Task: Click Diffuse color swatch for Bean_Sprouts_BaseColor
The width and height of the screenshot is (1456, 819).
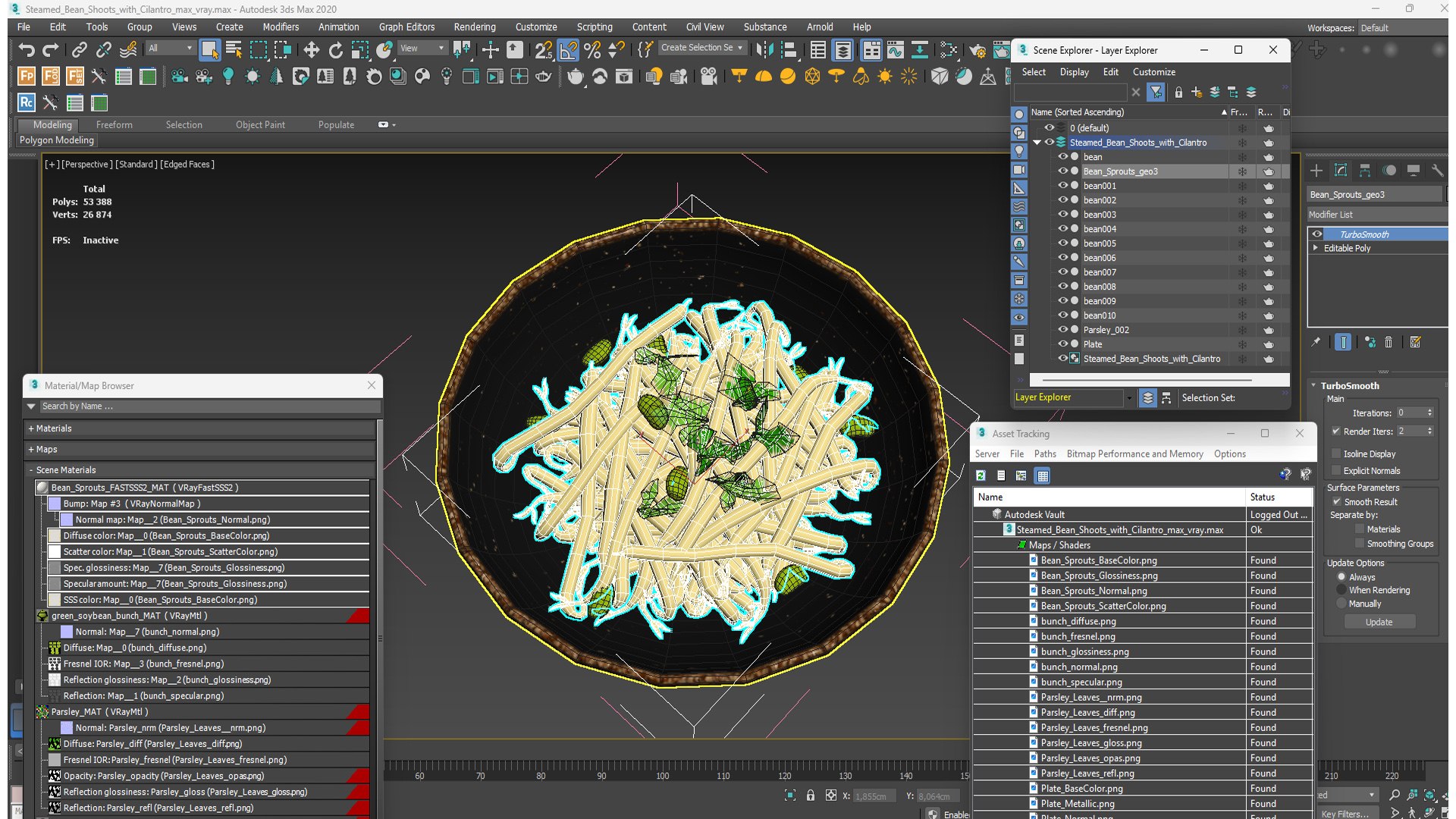Action: click(x=55, y=535)
